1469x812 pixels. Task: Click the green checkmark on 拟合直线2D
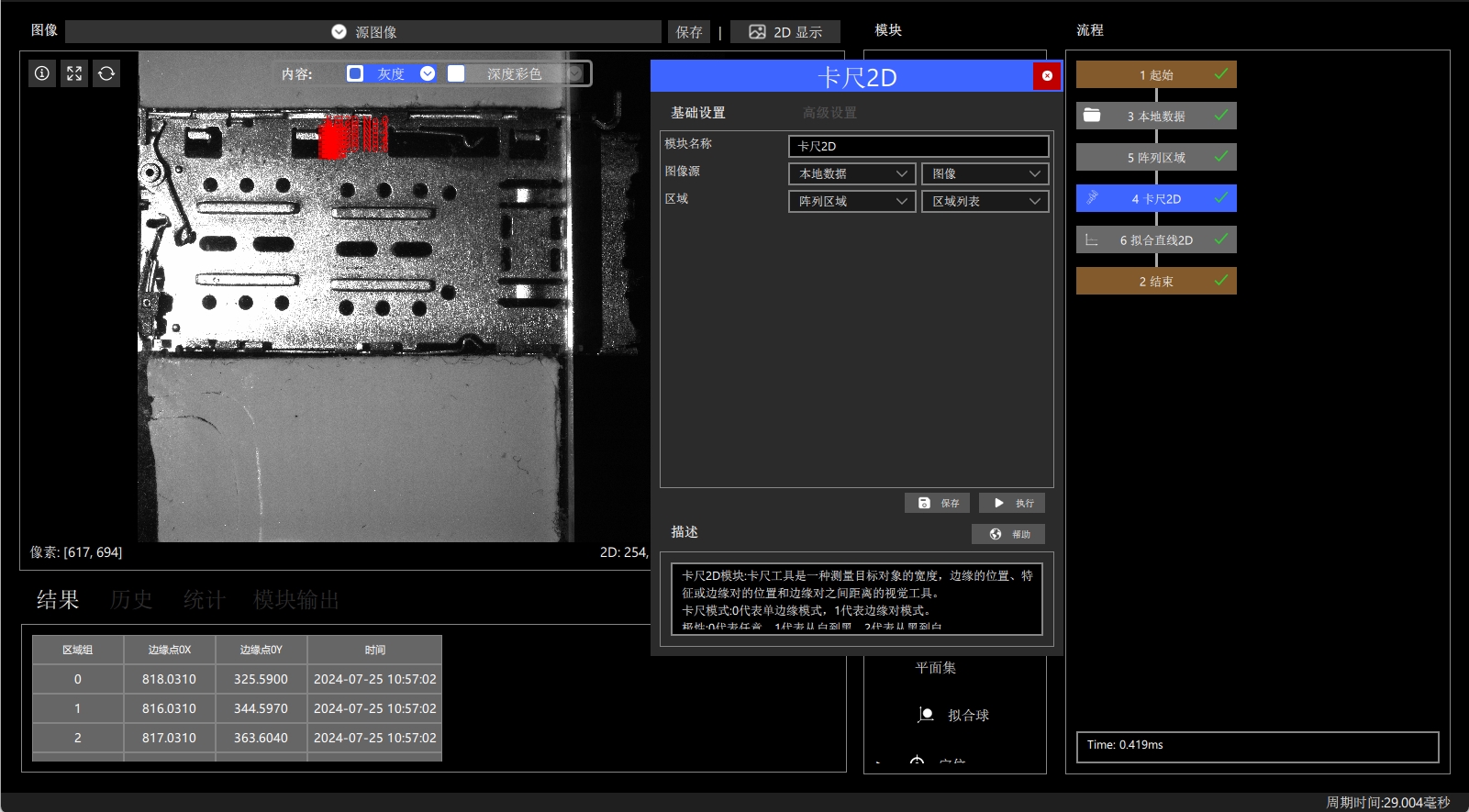click(1221, 239)
